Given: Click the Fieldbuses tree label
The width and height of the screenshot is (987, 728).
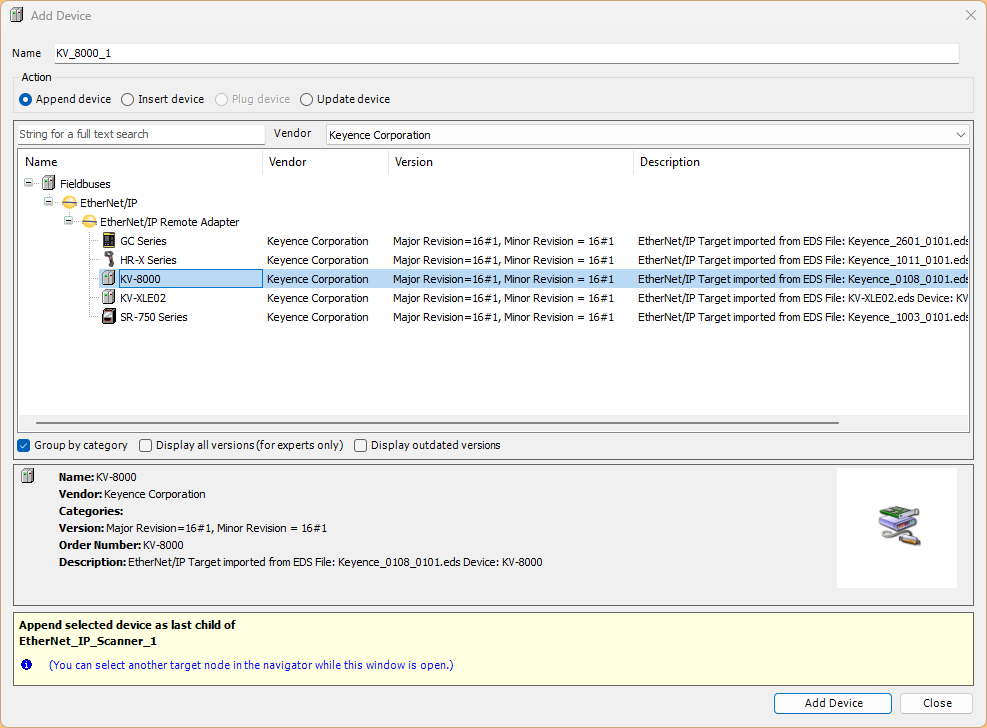Looking at the screenshot, I should pos(85,184).
